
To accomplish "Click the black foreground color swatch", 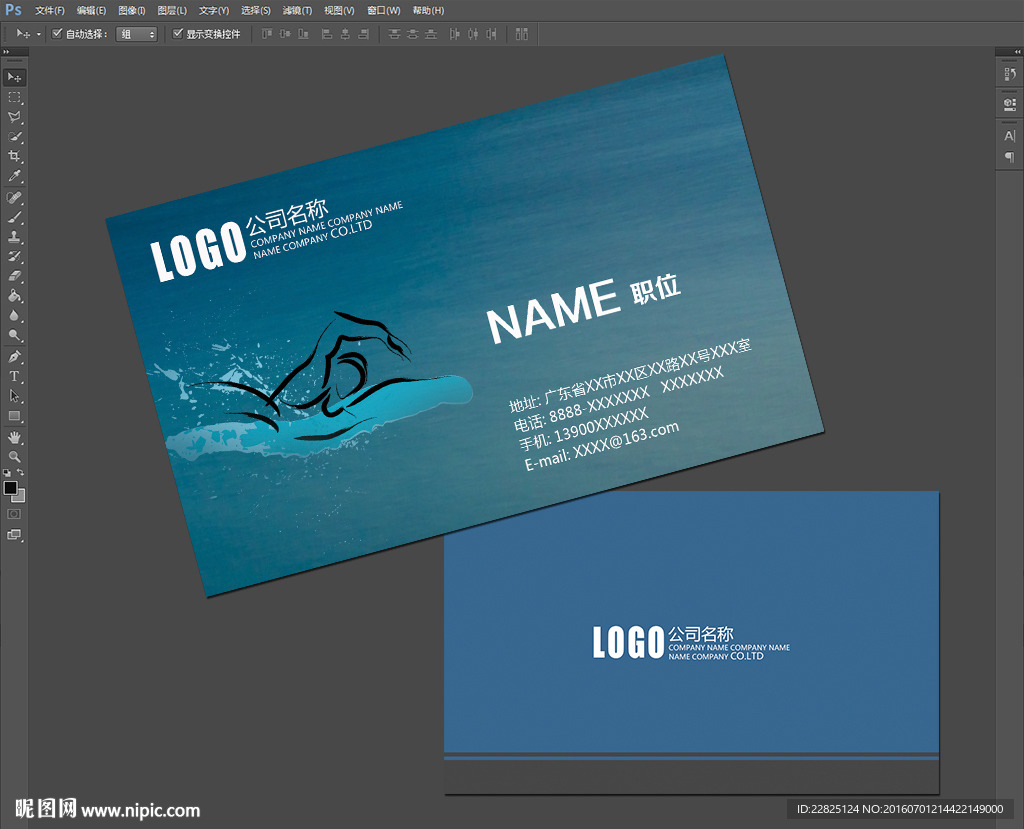I will pos(10,487).
